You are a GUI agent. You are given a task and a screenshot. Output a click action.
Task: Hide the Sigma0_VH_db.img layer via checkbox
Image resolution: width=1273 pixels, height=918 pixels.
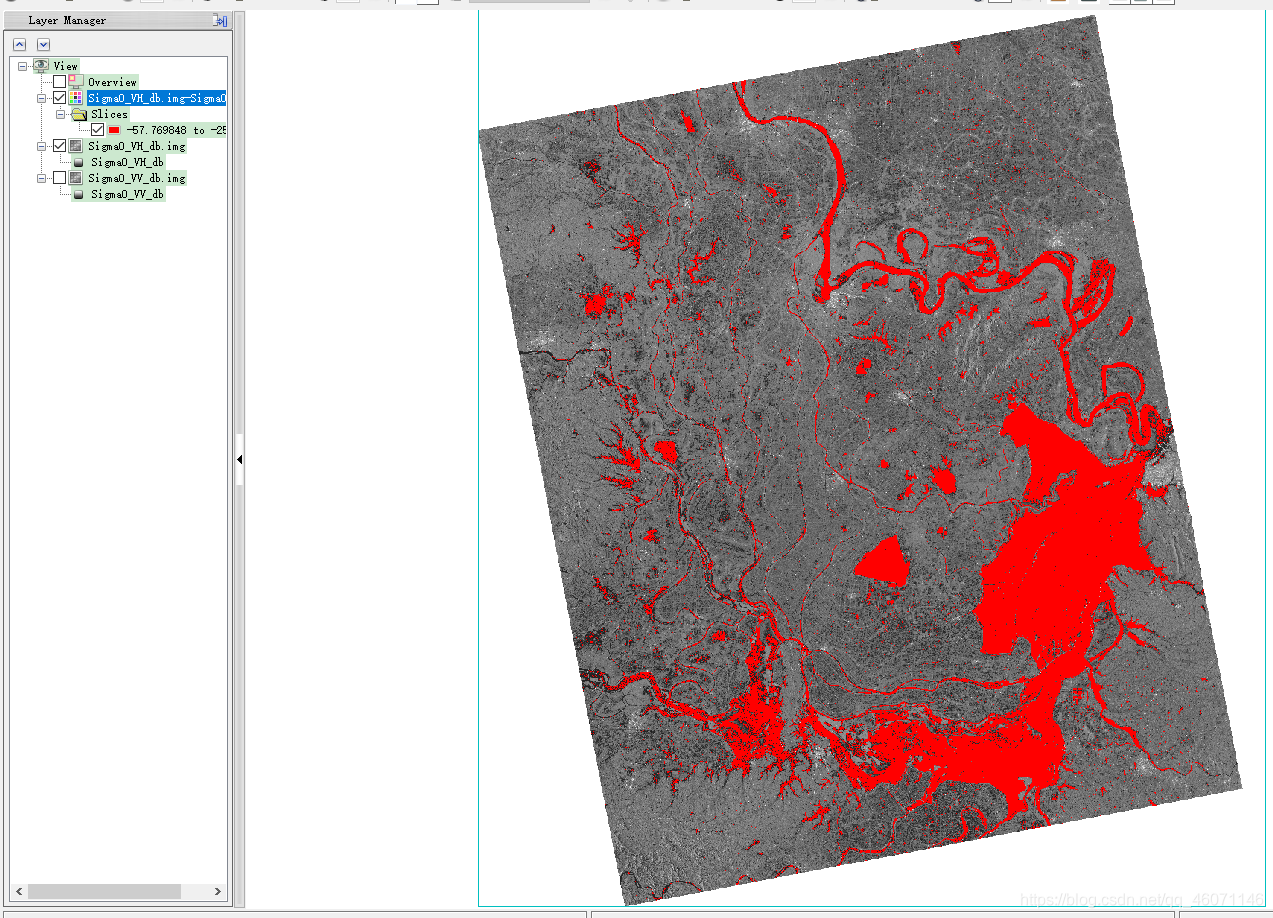pos(59,146)
